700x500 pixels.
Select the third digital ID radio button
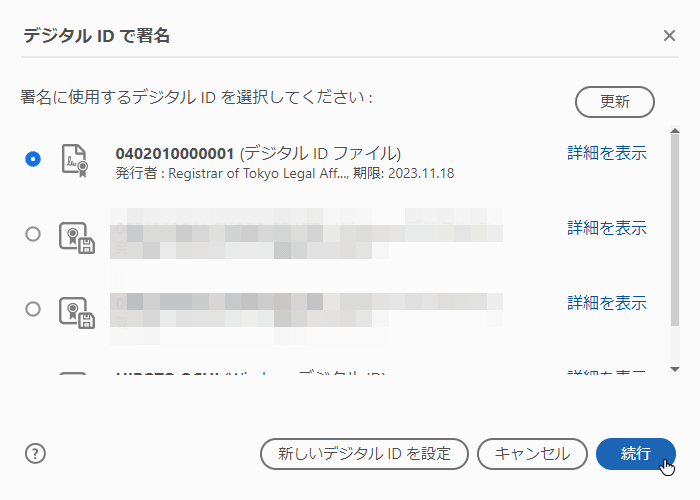[33, 309]
